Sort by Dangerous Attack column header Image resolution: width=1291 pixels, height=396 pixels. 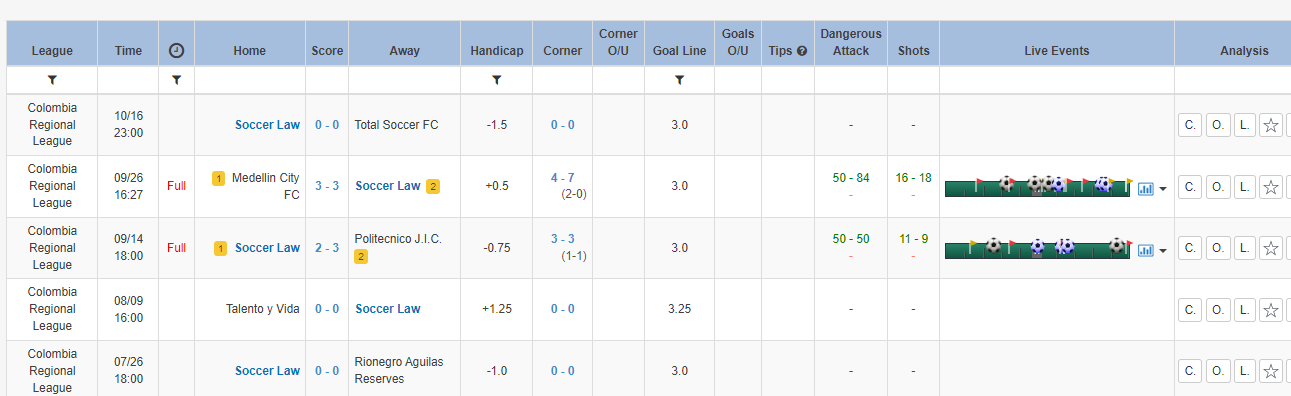coord(851,43)
